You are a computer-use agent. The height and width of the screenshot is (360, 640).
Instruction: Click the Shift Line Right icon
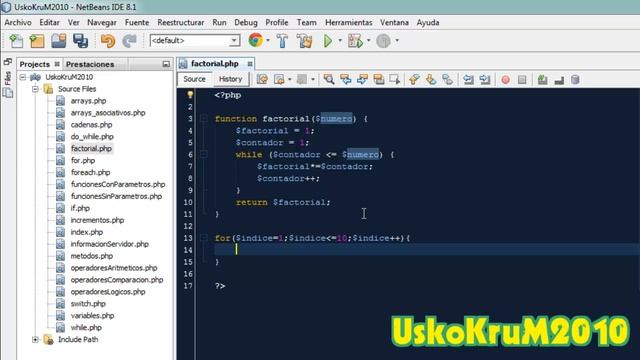point(485,79)
